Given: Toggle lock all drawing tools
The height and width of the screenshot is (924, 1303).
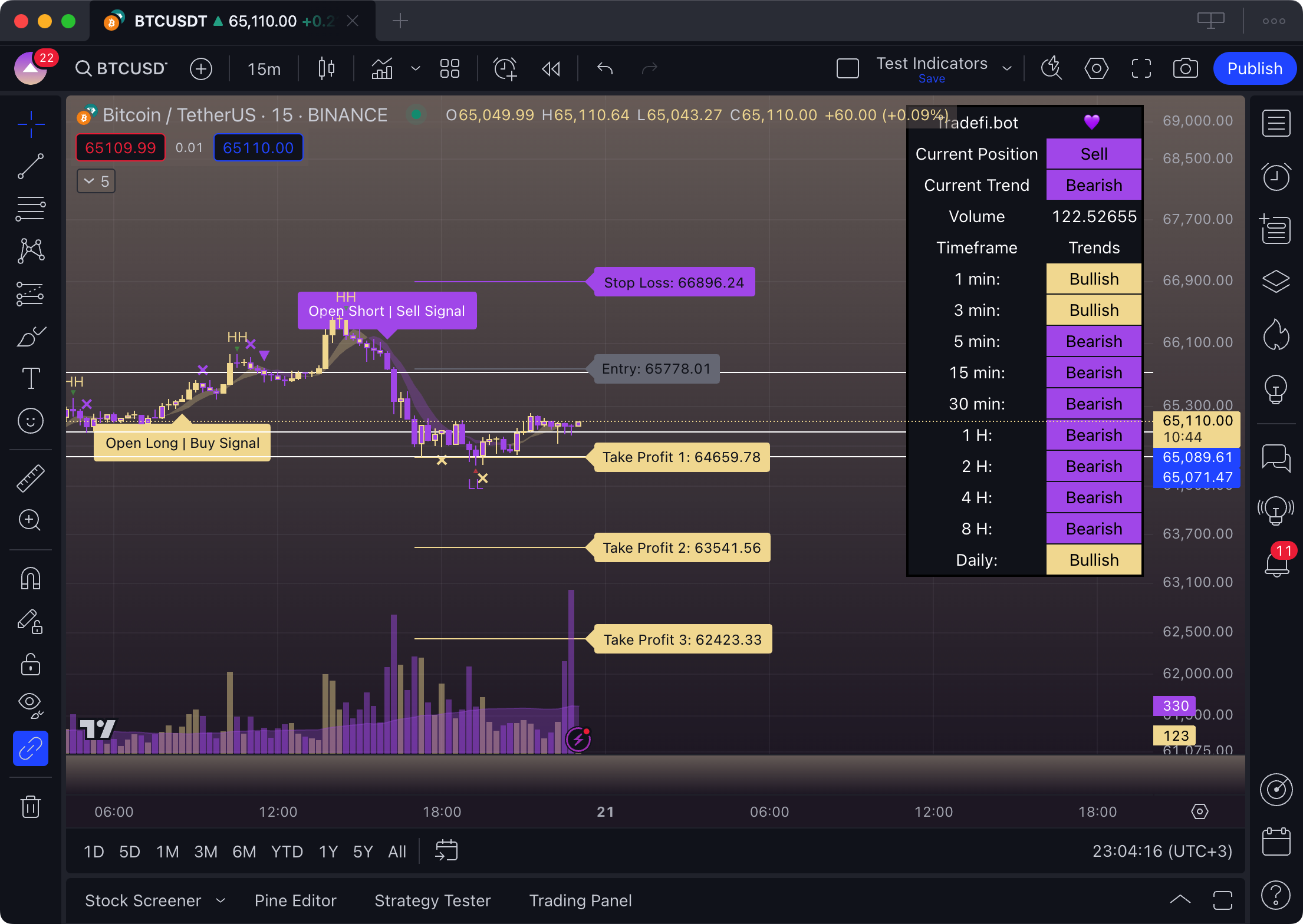Looking at the screenshot, I should pos(31,664).
